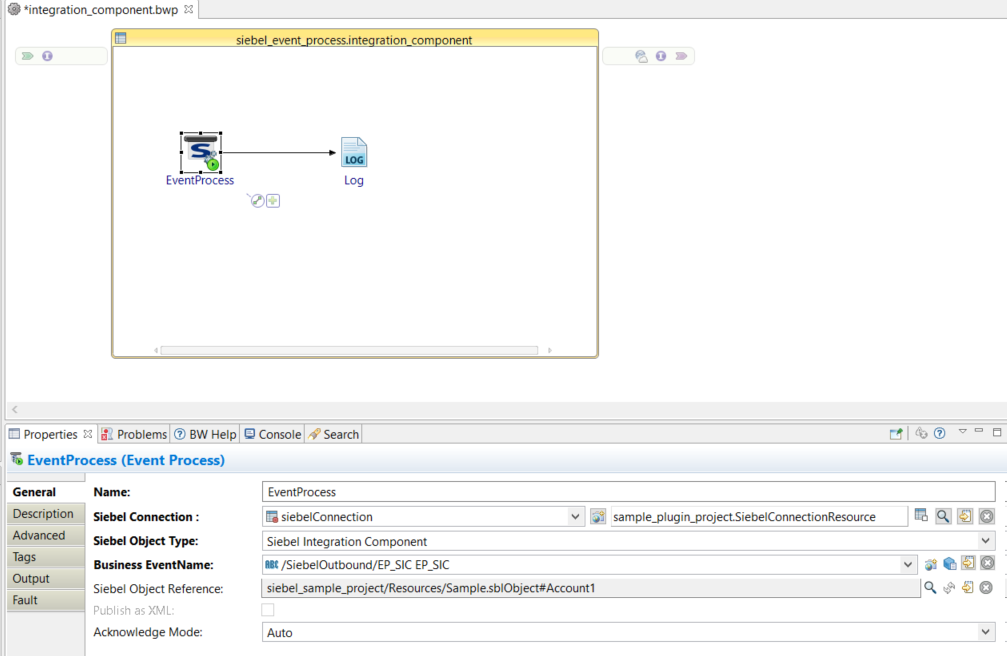Click the table icon in the Siebel Connection row
This screenshot has width=1007, height=656.
pyautogui.click(x=921, y=515)
